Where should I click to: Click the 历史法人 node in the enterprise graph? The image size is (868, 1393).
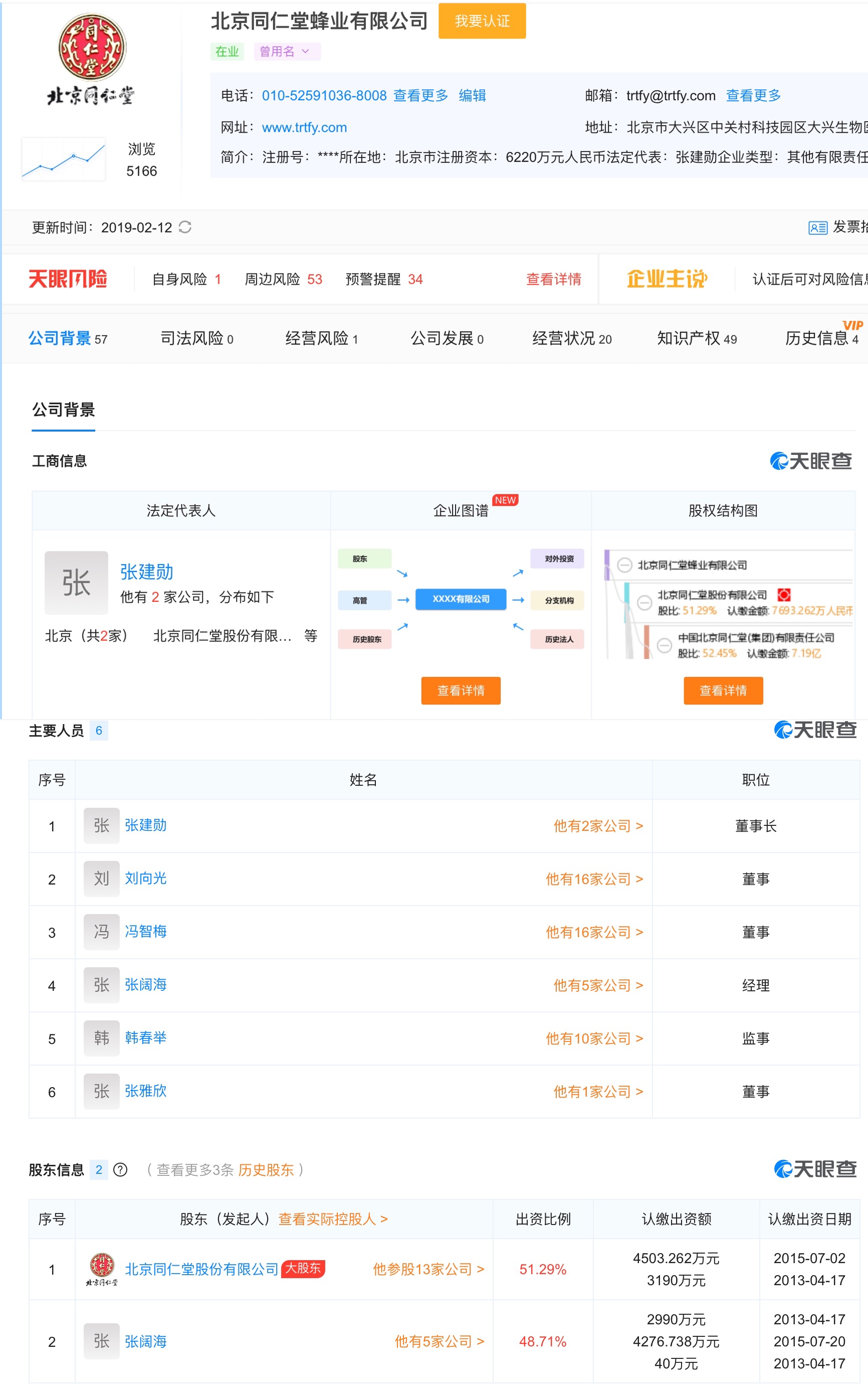tap(557, 639)
